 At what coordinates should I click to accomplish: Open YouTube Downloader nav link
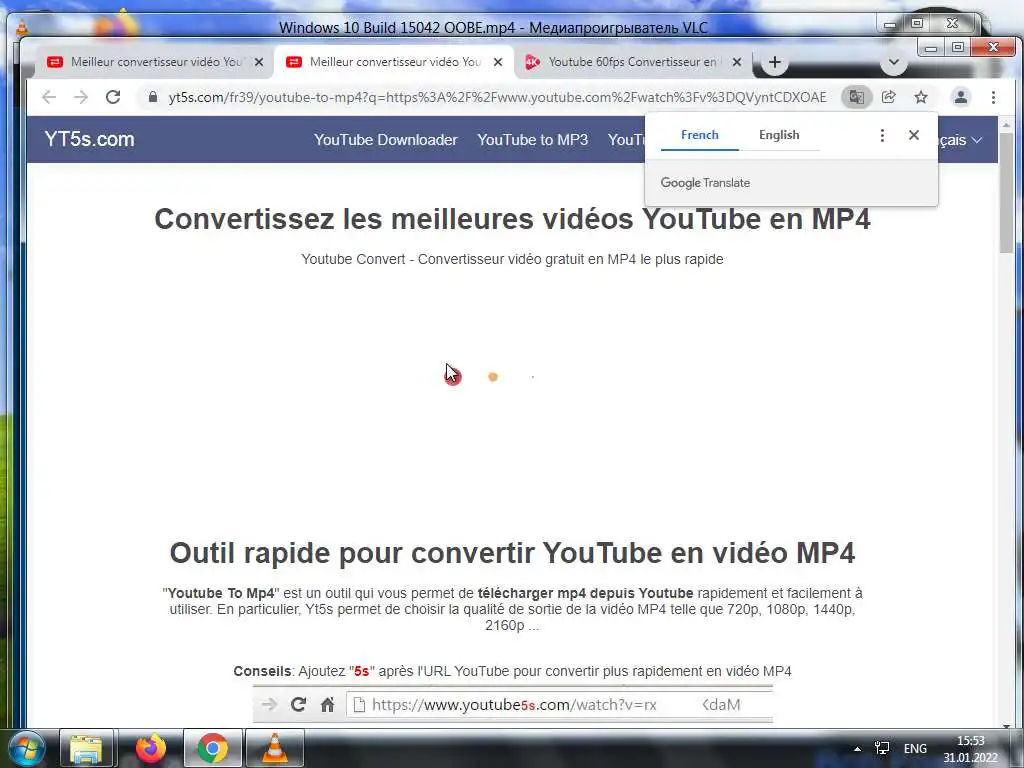(x=385, y=140)
